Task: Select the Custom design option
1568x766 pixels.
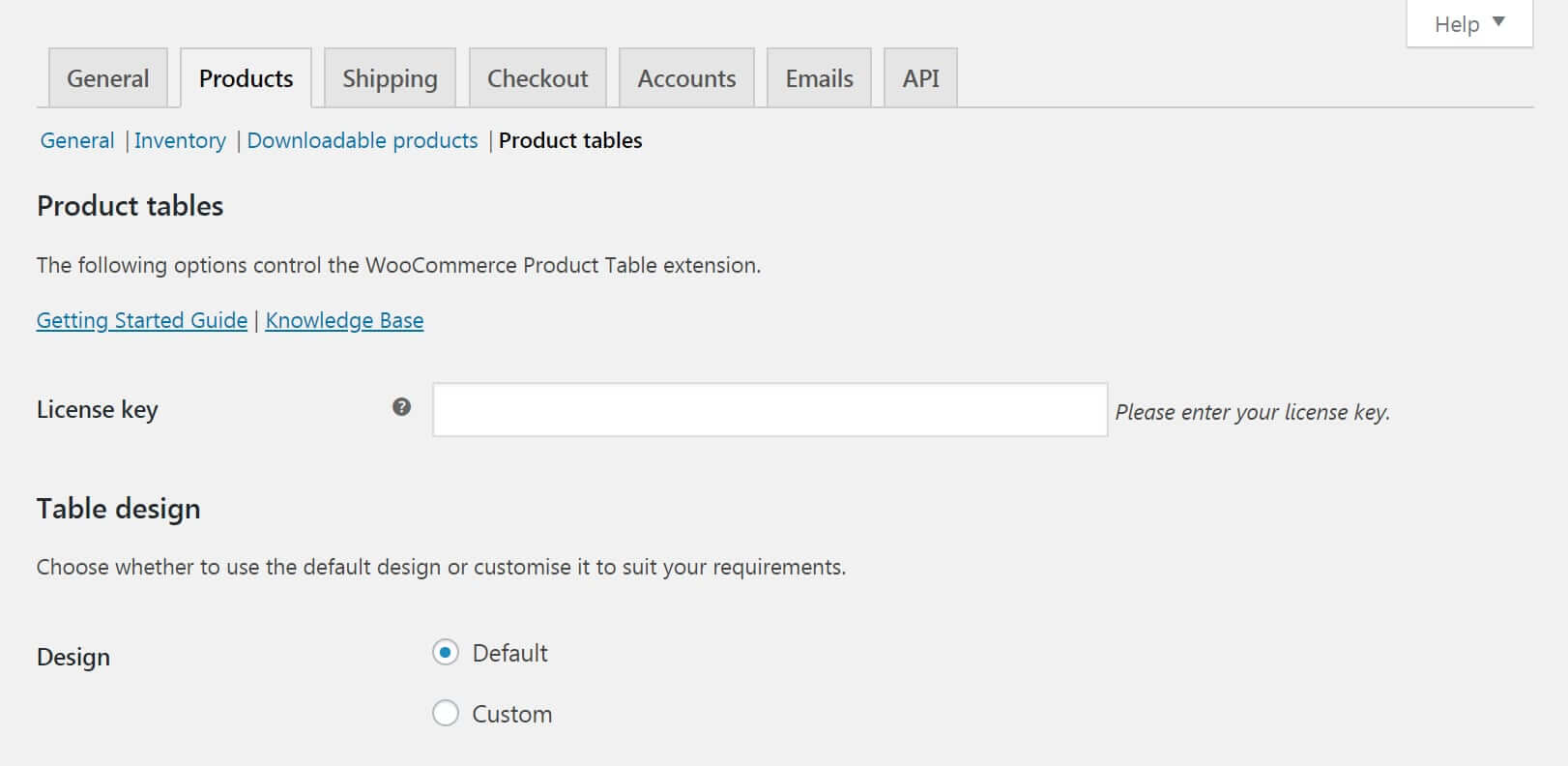Action: (445, 713)
